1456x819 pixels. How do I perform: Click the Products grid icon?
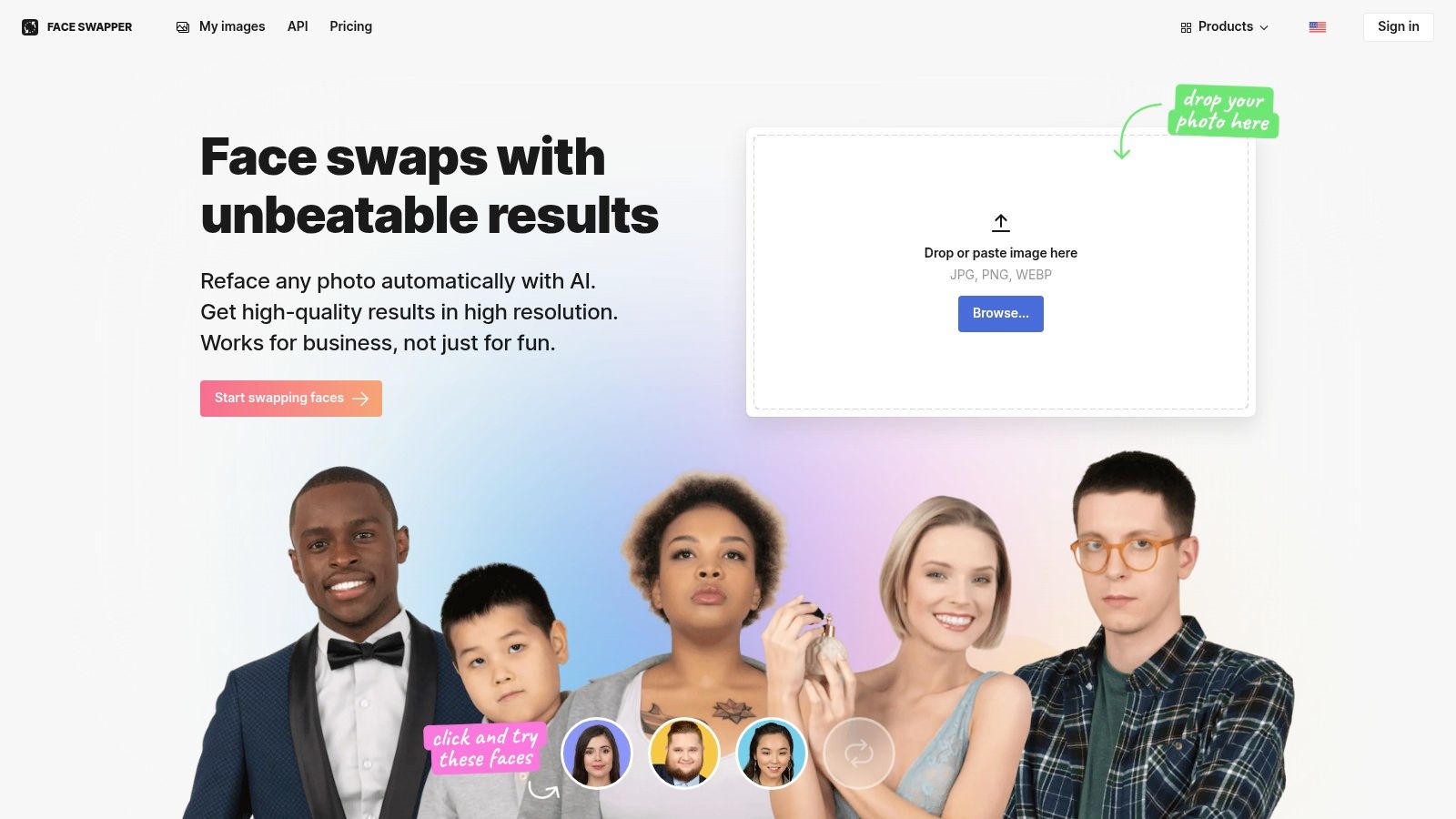(1186, 27)
